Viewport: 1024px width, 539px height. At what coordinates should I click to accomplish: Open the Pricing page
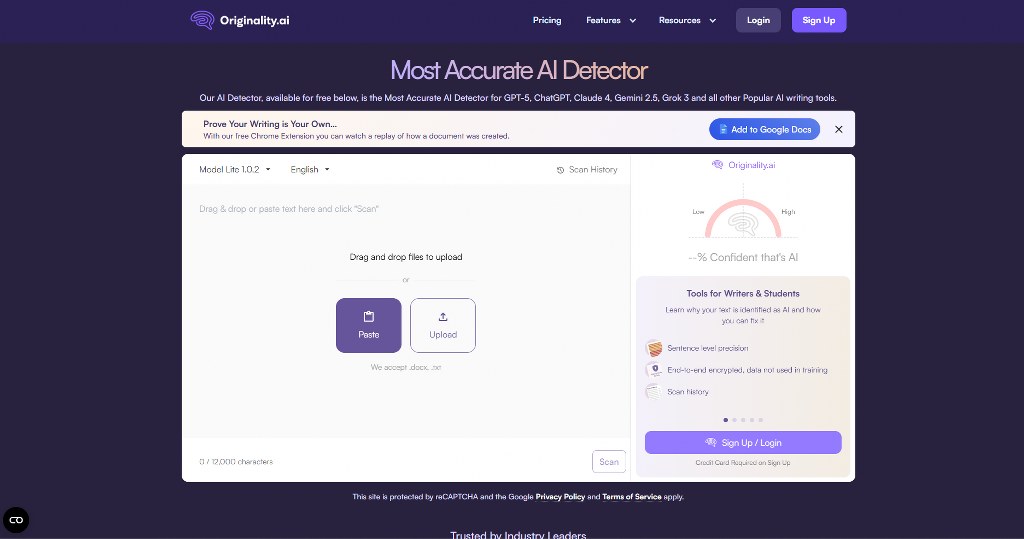547,20
